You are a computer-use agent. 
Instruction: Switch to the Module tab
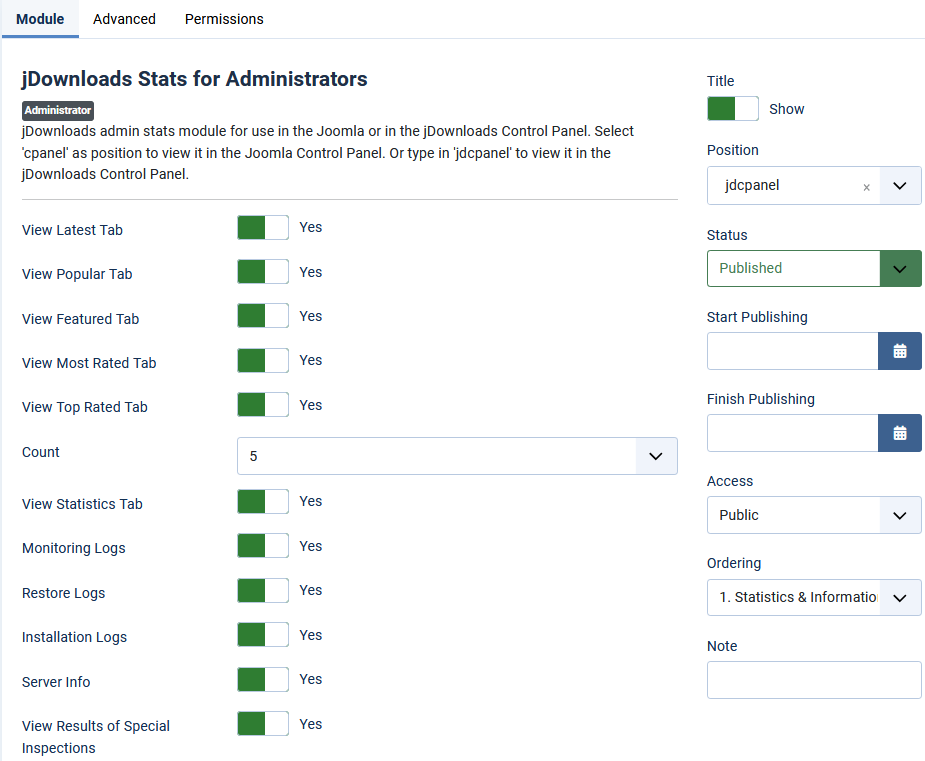tap(40, 19)
